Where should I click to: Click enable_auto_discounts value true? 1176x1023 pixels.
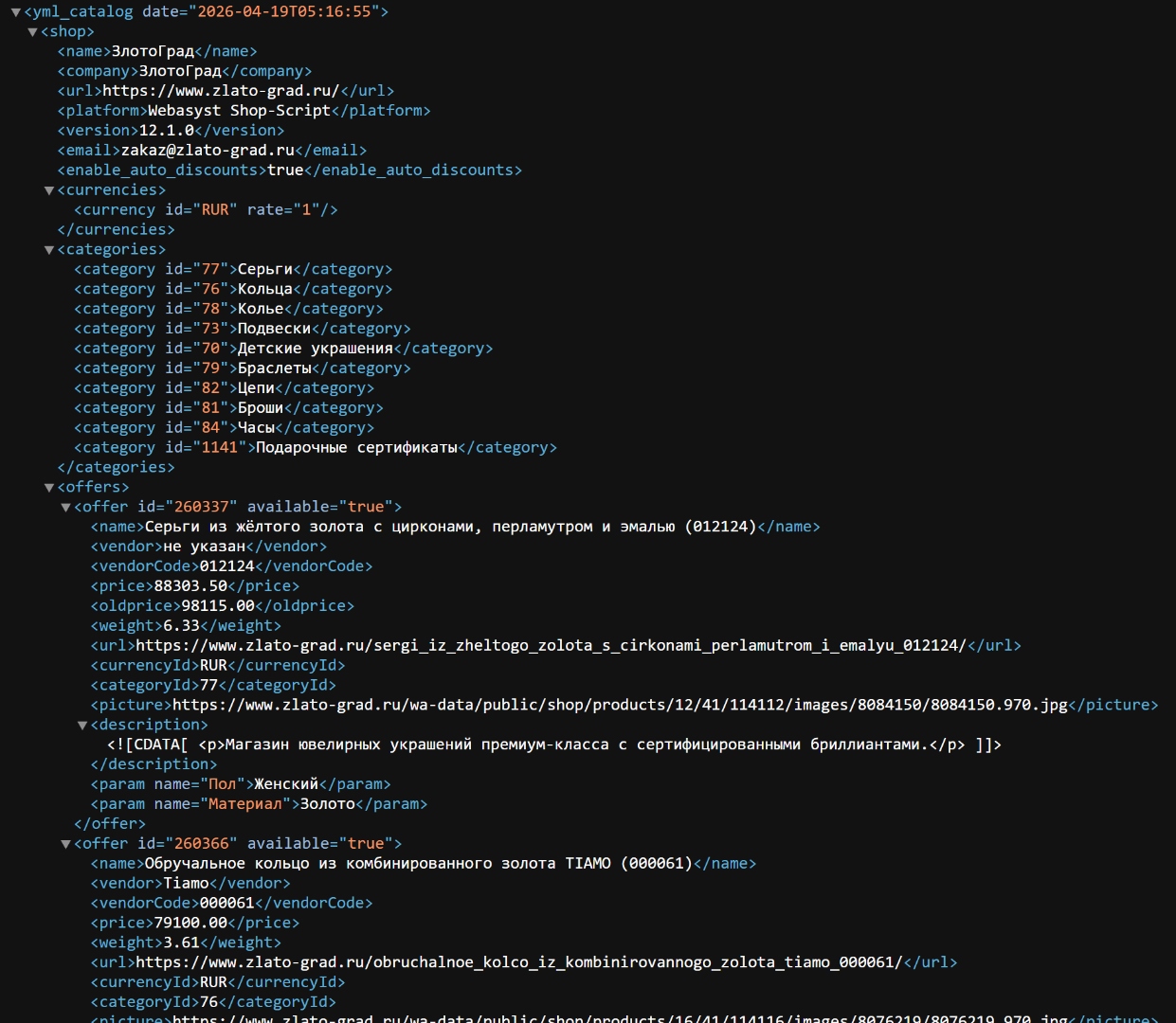tap(285, 170)
